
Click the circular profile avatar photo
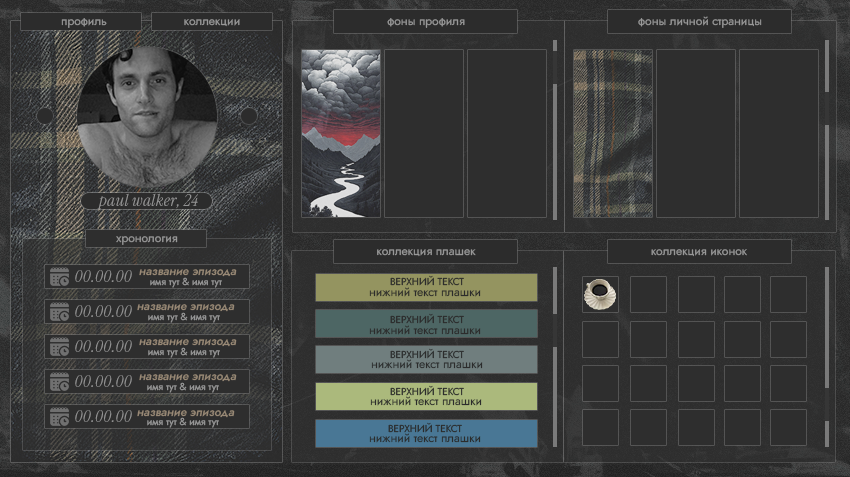(x=147, y=118)
